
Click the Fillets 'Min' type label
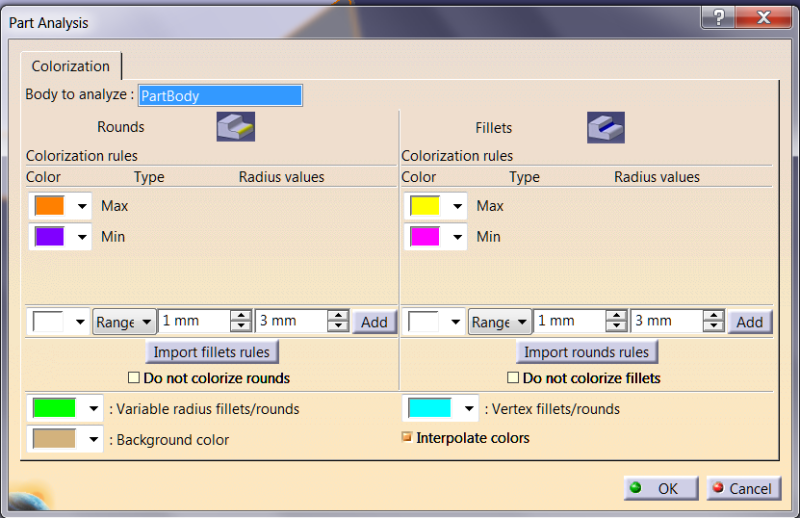tap(488, 236)
